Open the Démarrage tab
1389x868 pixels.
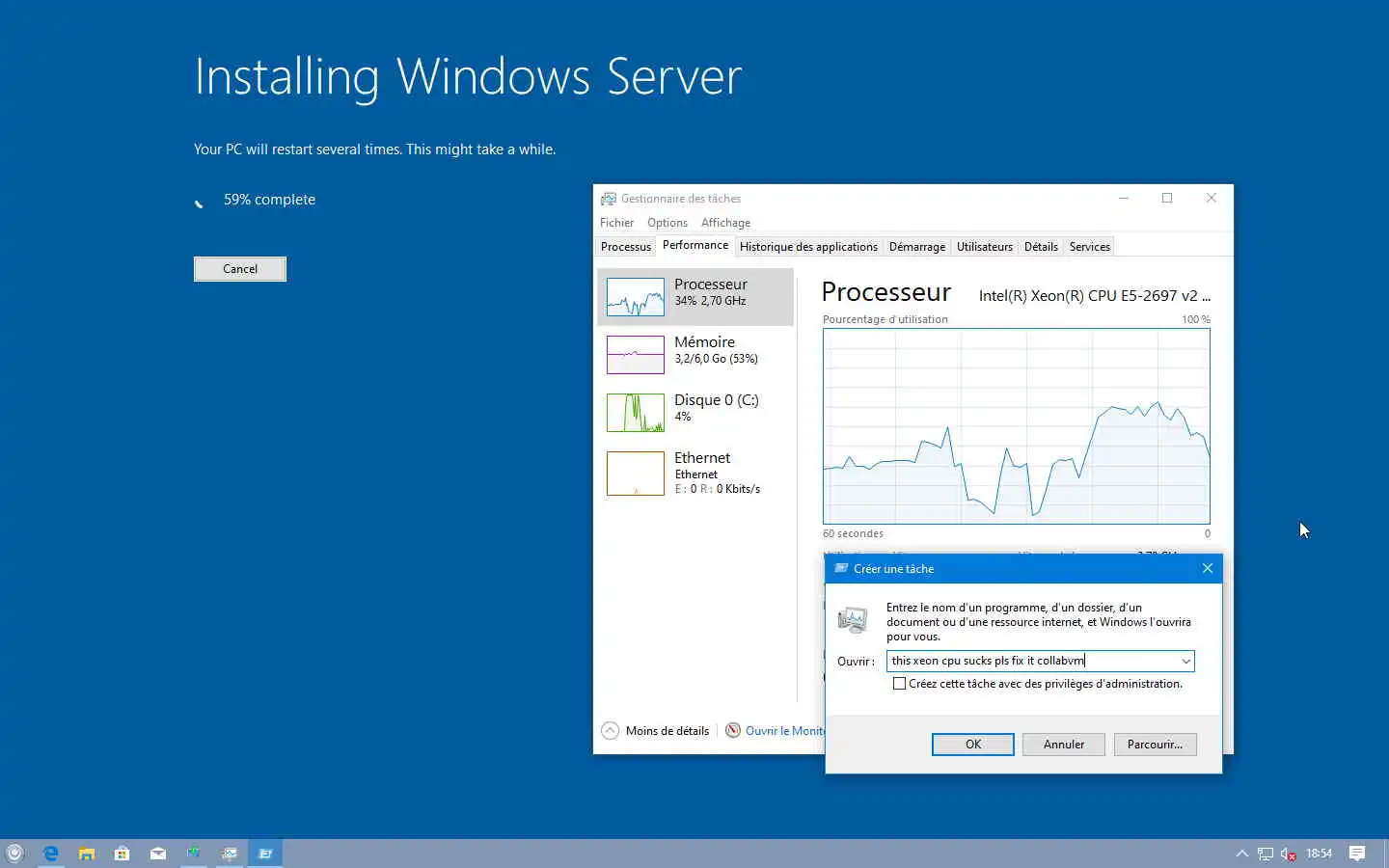916,247
